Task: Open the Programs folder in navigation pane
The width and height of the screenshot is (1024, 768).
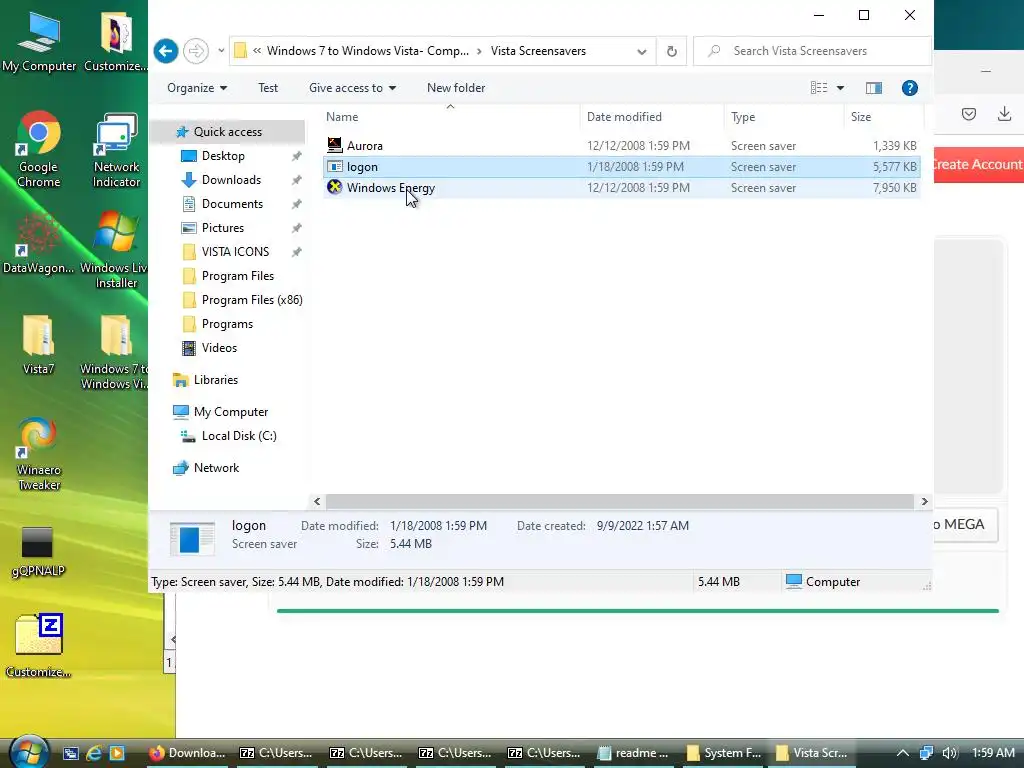Action: pyautogui.click(x=227, y=324)
